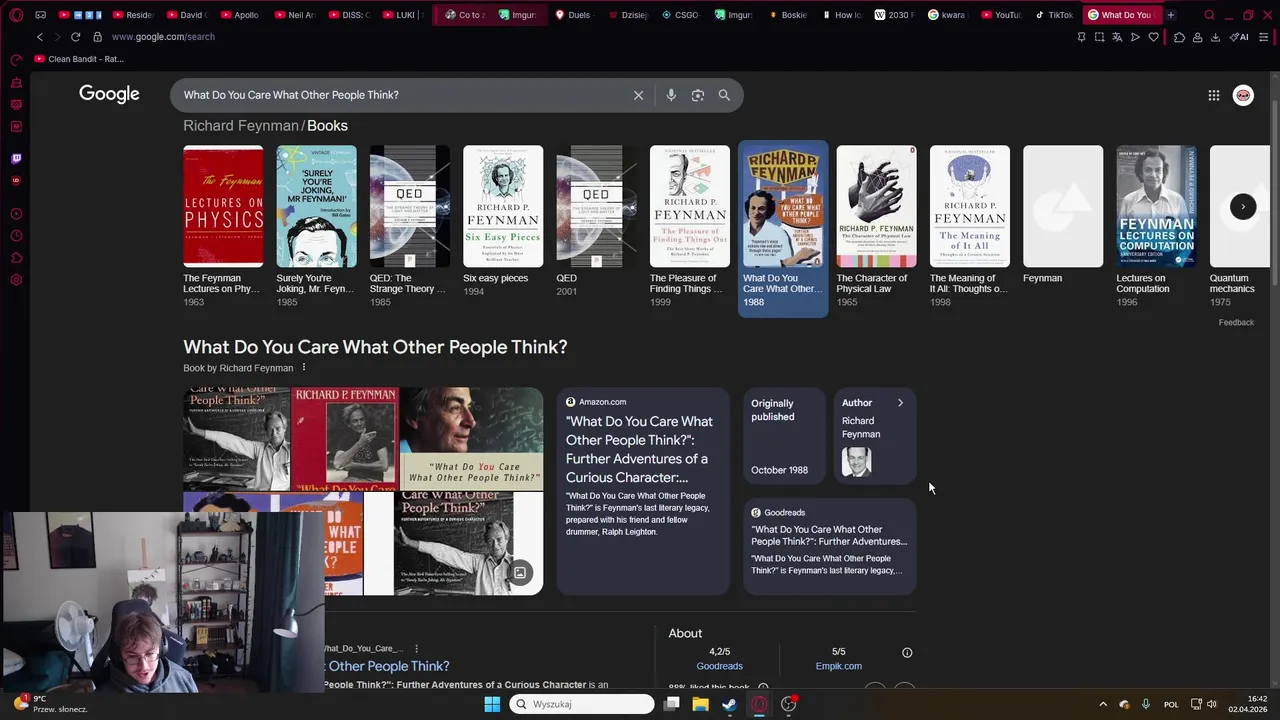Open Opera menu logo button
Screen dimensions: 1280x720
(16, 15)
